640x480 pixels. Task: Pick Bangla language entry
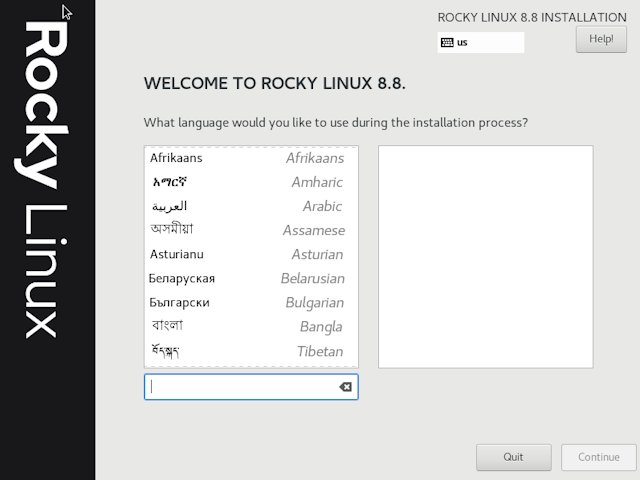(246, 326)
